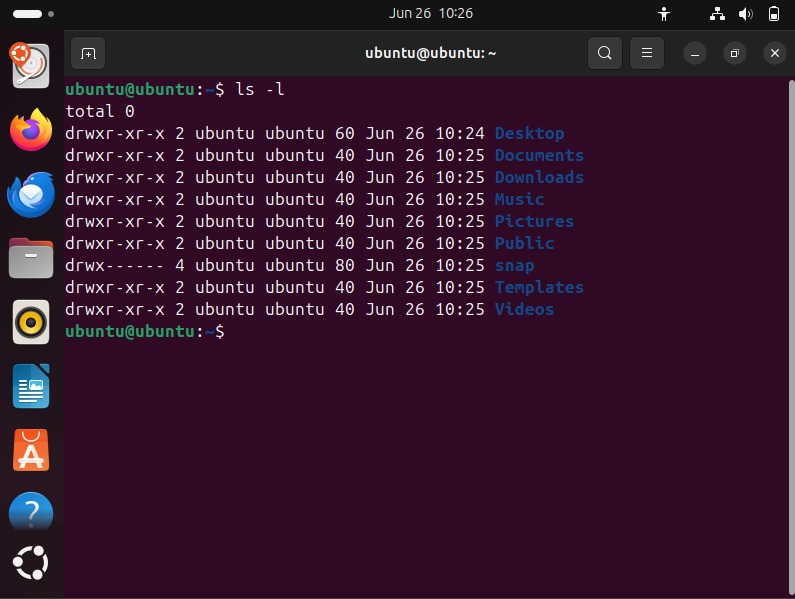
Task: Click the volume indicator icon
Action: 745,13
